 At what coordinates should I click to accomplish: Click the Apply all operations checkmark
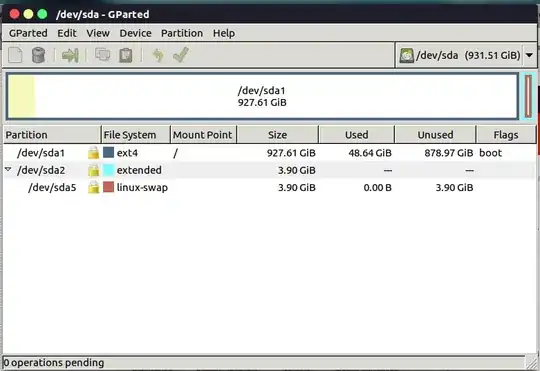(181, 55)
